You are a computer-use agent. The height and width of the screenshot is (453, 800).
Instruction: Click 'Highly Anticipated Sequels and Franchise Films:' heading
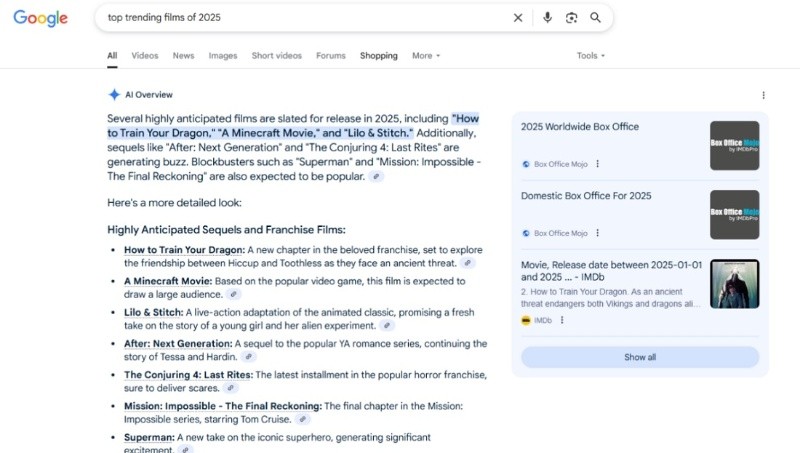[x=226, y=230]
